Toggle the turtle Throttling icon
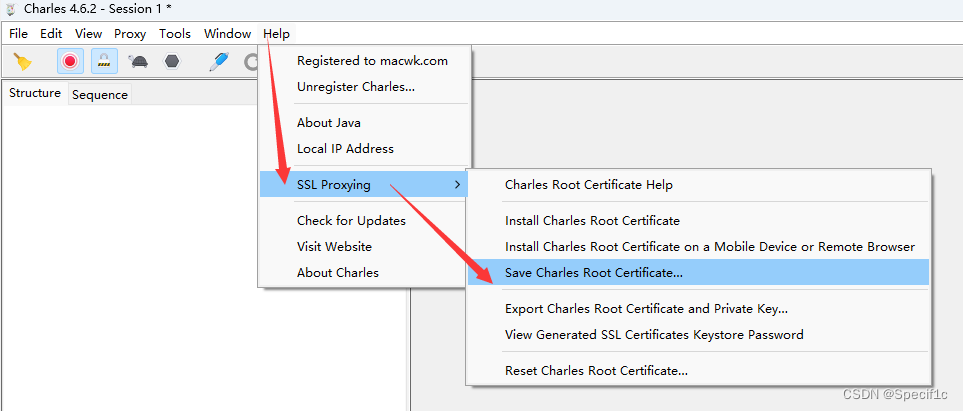The width and height of the screenshot is (963, 411). click(x=138, y=61)
